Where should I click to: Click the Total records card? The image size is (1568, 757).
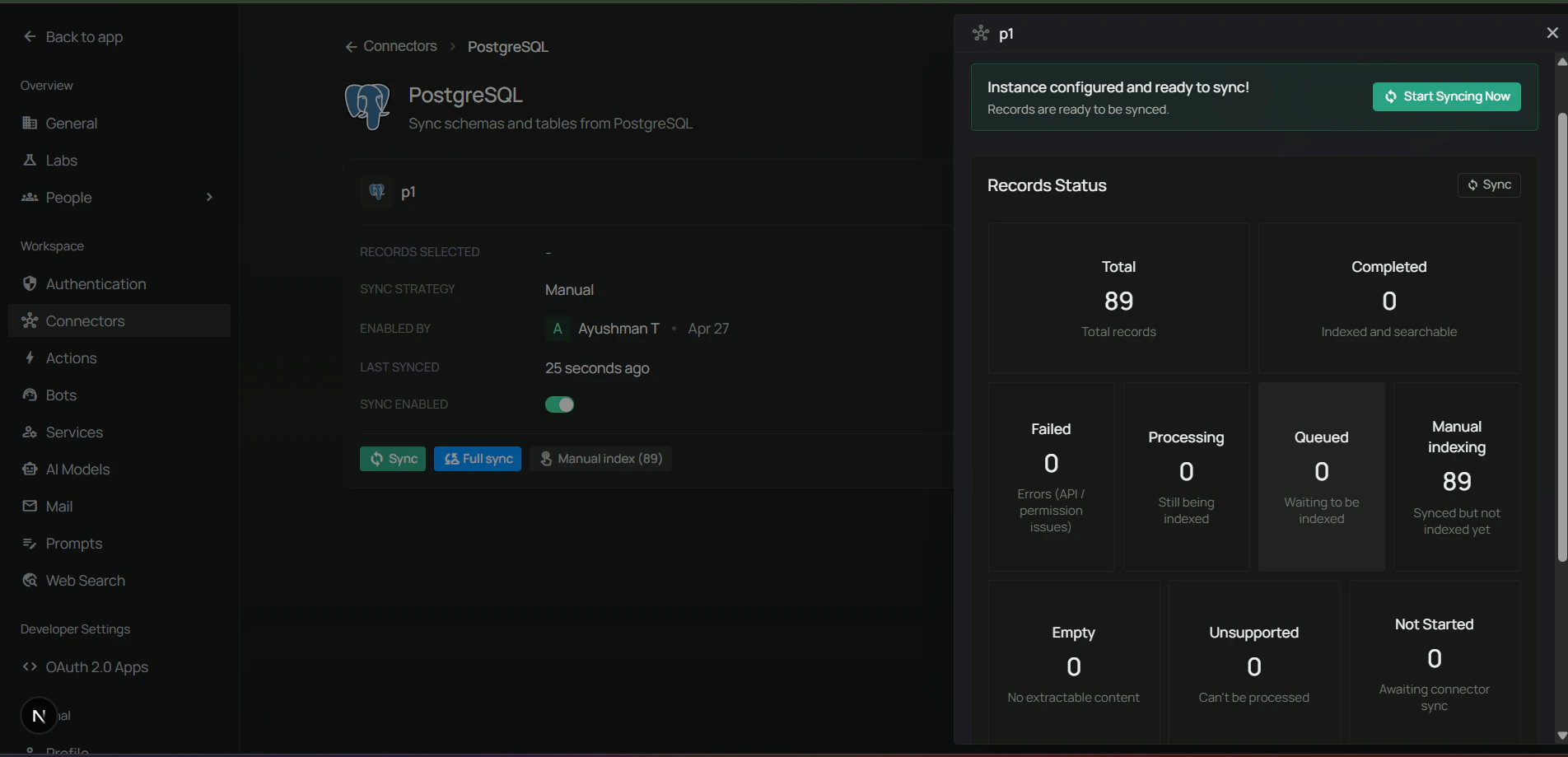(x=1118, y=297)
